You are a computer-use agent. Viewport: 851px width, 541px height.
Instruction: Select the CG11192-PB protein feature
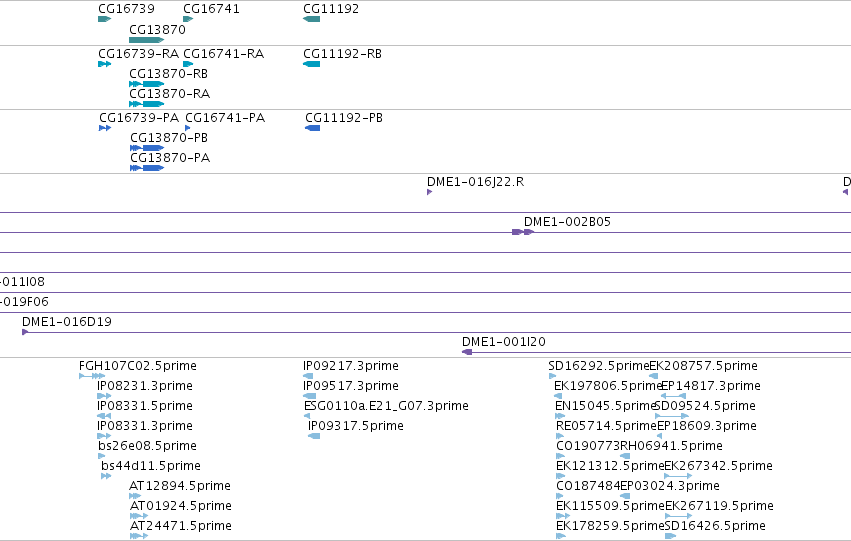pyautogui.click(x=313, y=128)
